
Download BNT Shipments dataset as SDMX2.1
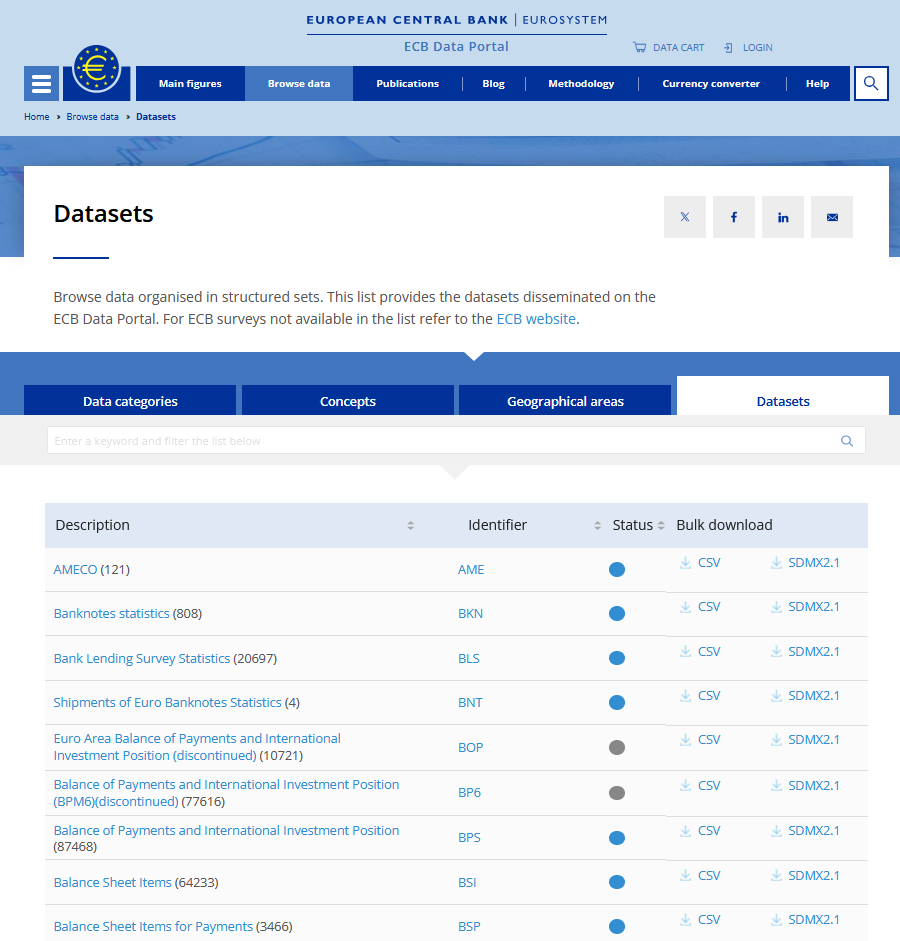click(x=805, y=696)
